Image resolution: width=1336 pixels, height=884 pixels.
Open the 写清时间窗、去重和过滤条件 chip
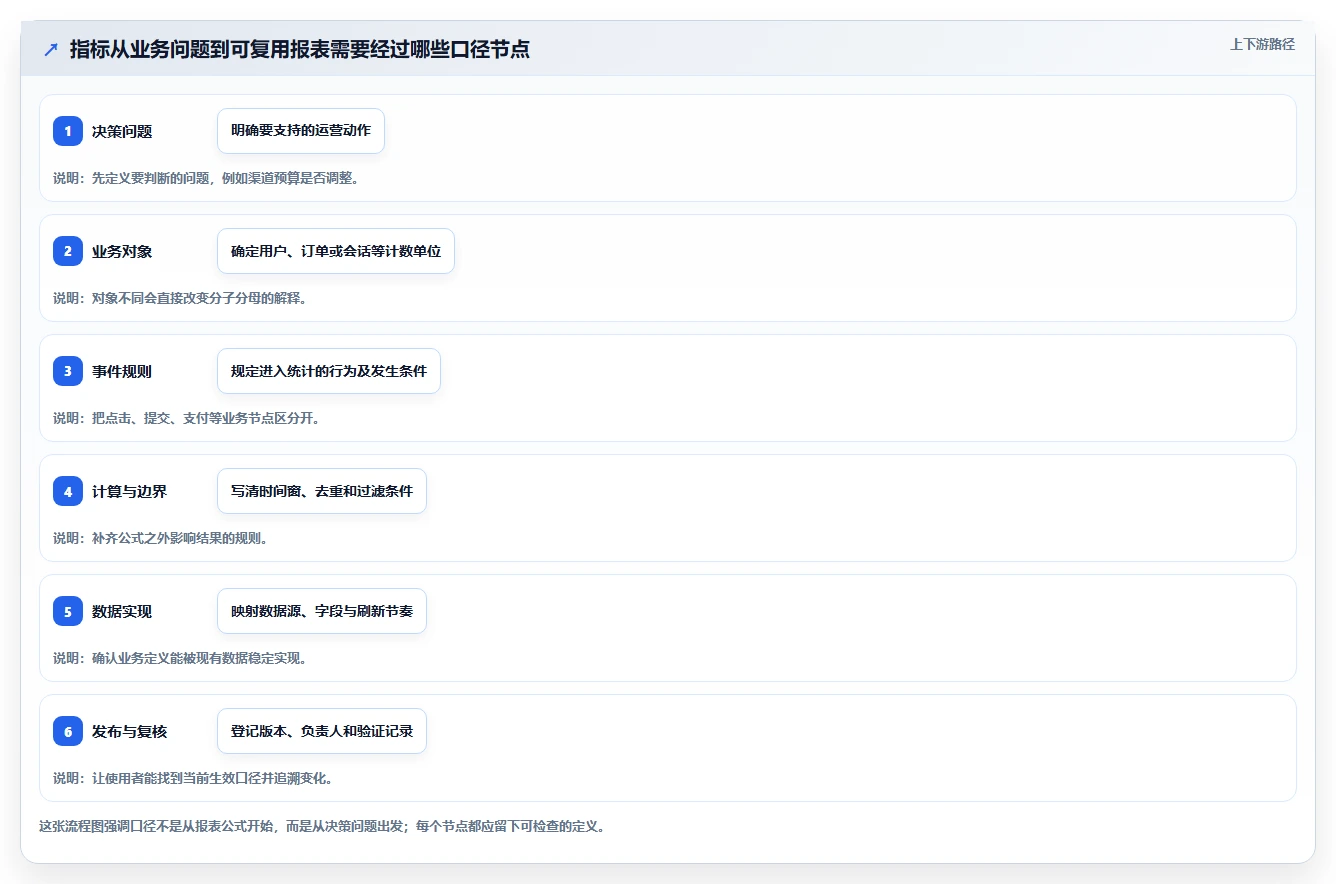(322, 491)
